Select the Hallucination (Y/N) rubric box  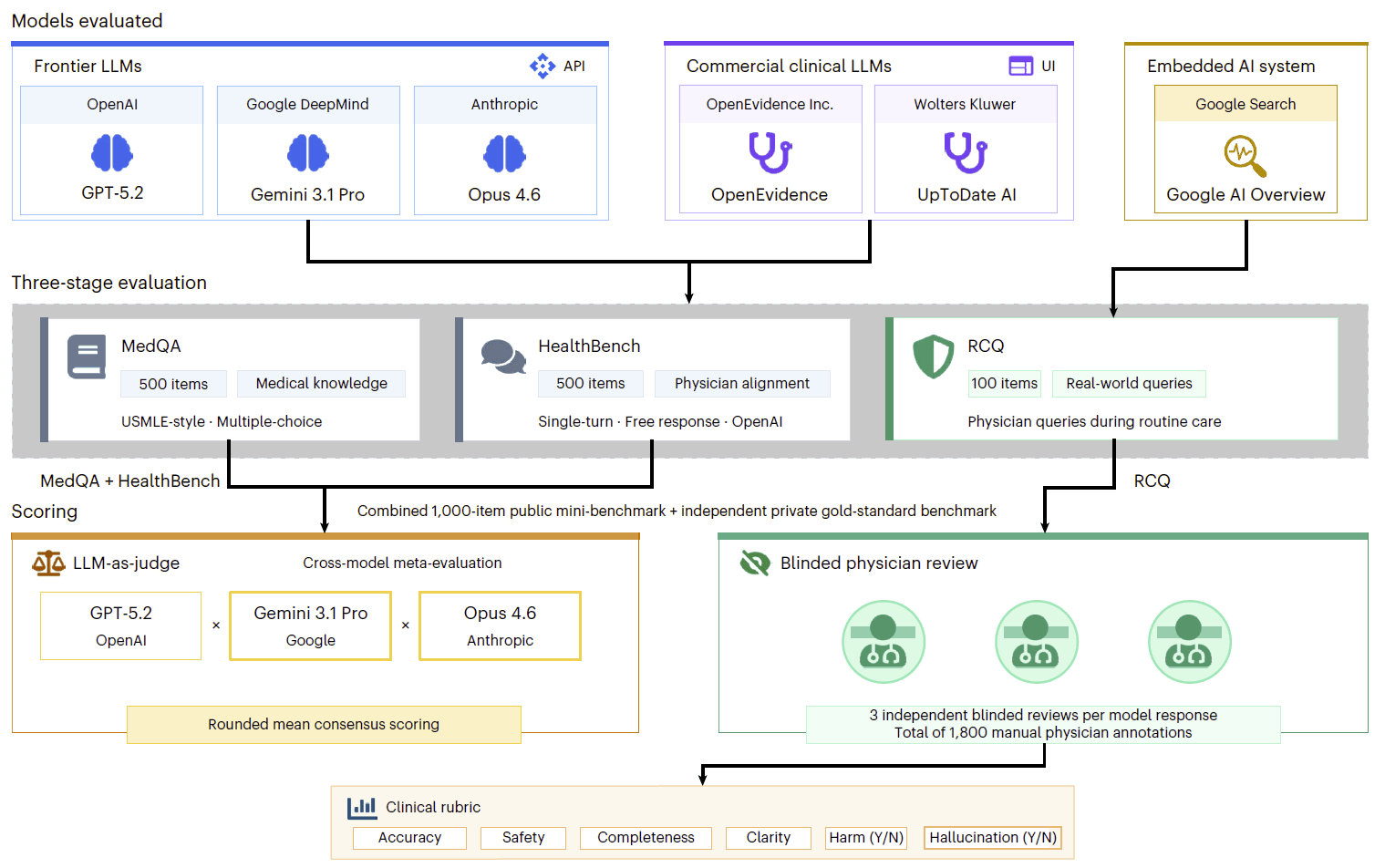point(993,838)
